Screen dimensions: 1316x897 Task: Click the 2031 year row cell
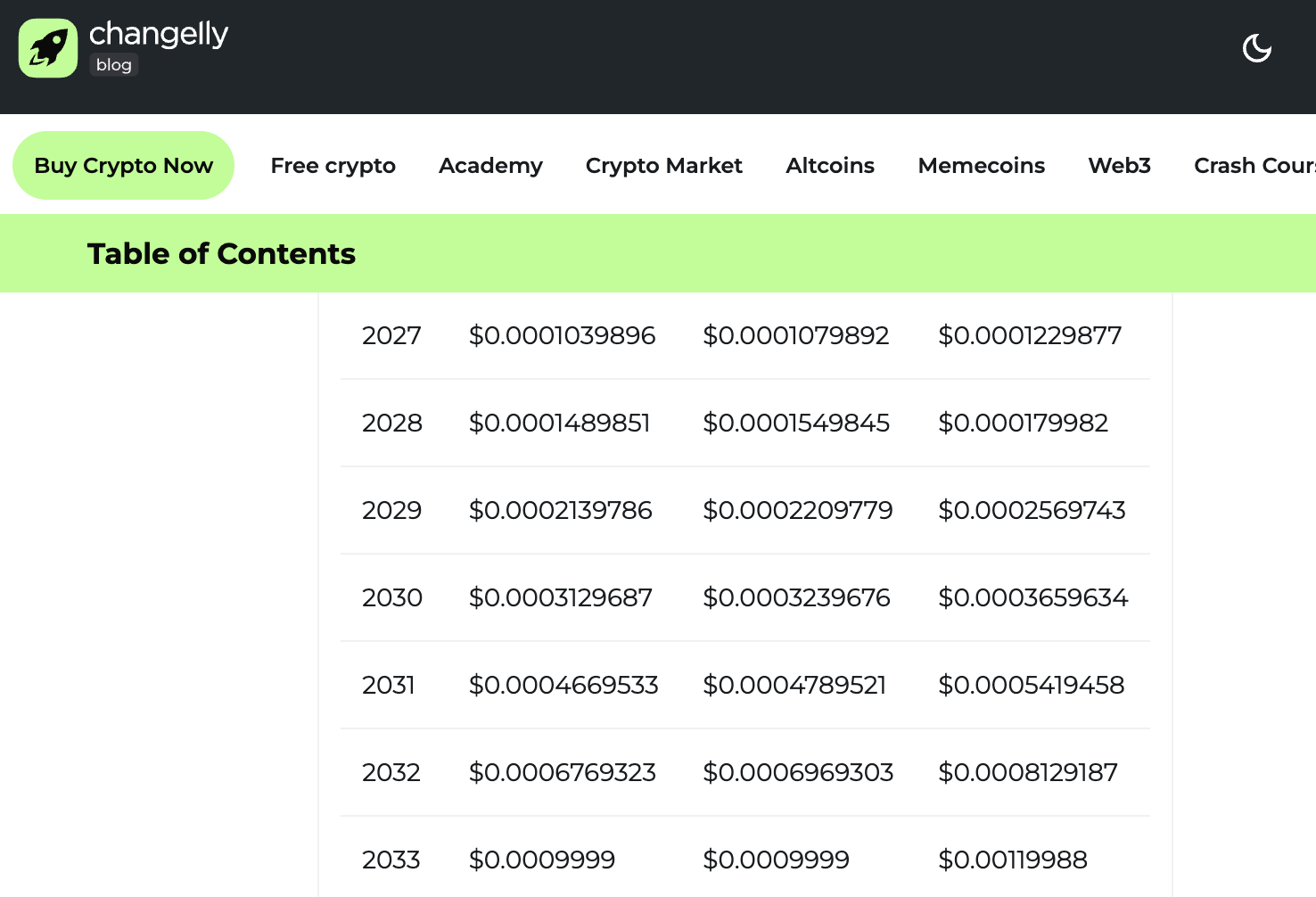389,686
